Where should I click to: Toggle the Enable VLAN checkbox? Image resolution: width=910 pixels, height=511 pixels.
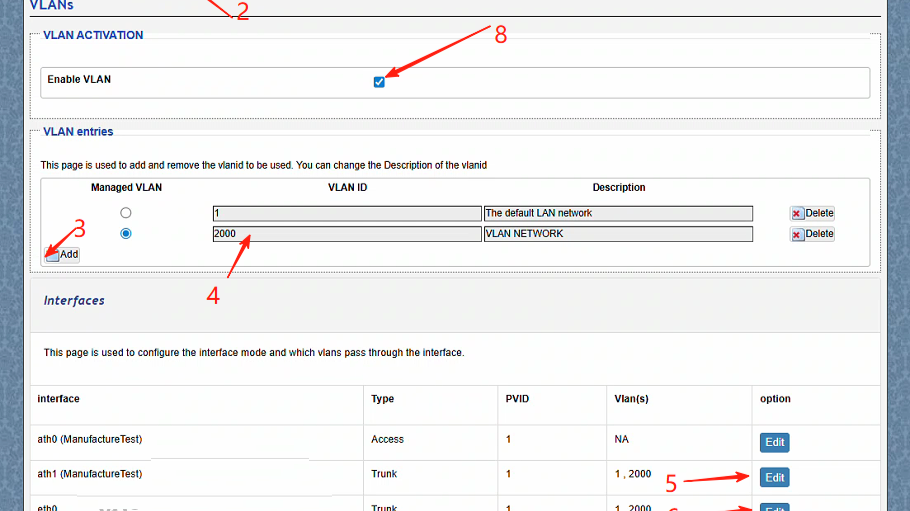pyautogui.click(x=379, y=82)
